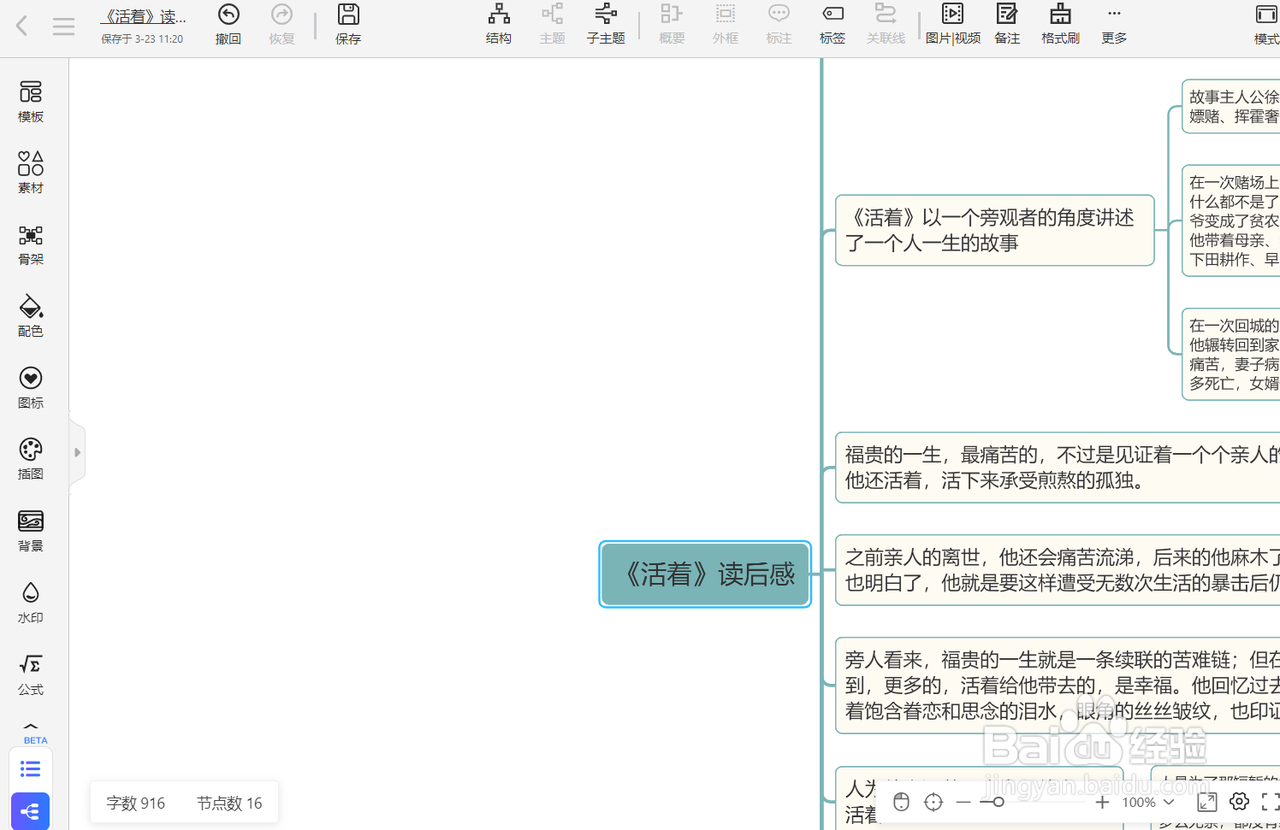
Task: Switch to outline list view
Action: pyautogui.click(x=30, y=769)
